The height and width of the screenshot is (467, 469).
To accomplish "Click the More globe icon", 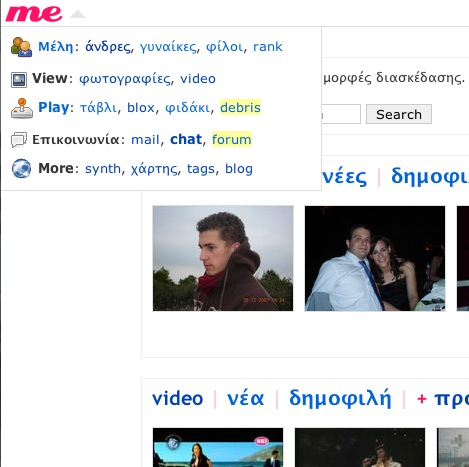I will click(x=21, y=168).
